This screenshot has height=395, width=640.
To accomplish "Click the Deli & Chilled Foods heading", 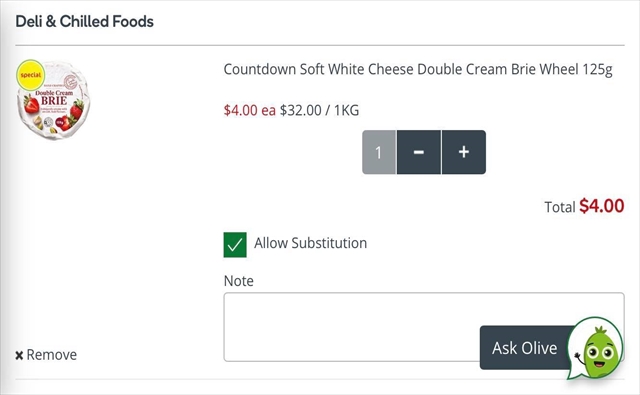I will tap(84, 21).
